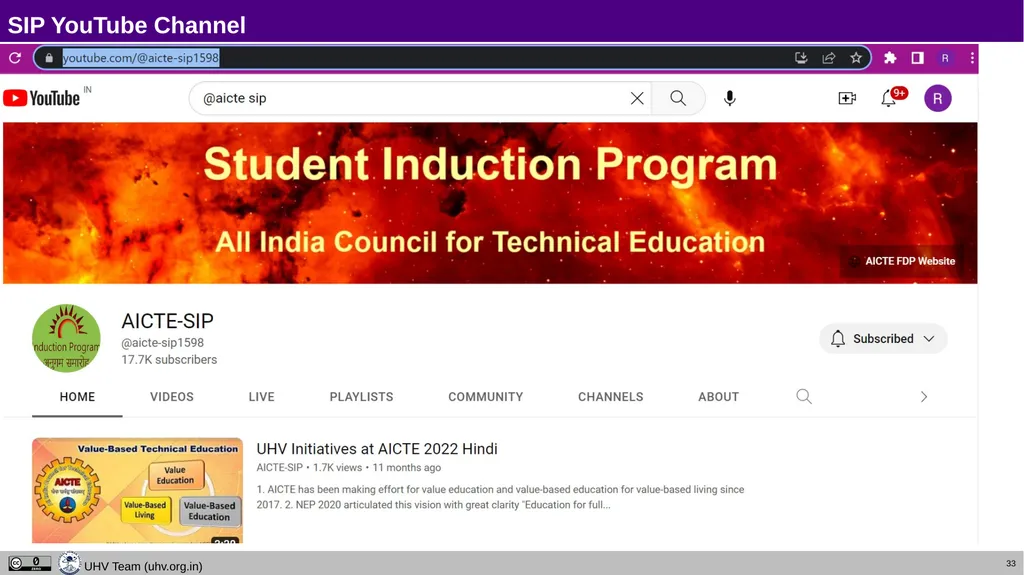Click the AICTE-SIP channel title
Image resolution: width=1024 pixels, height=575 pixels.
167,321
